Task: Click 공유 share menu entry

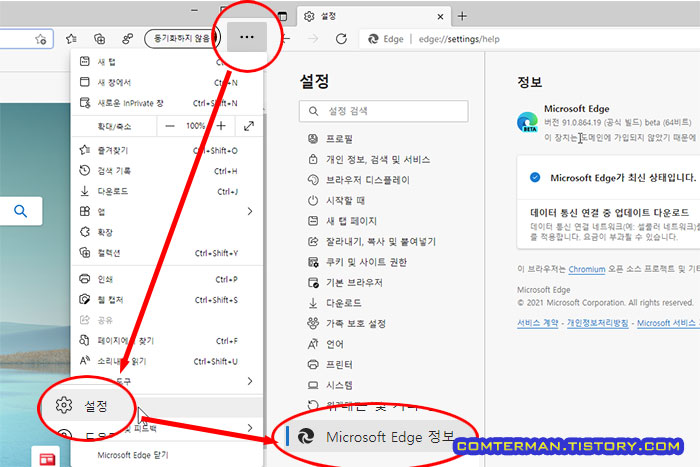Action: click(x=167, y=320)
